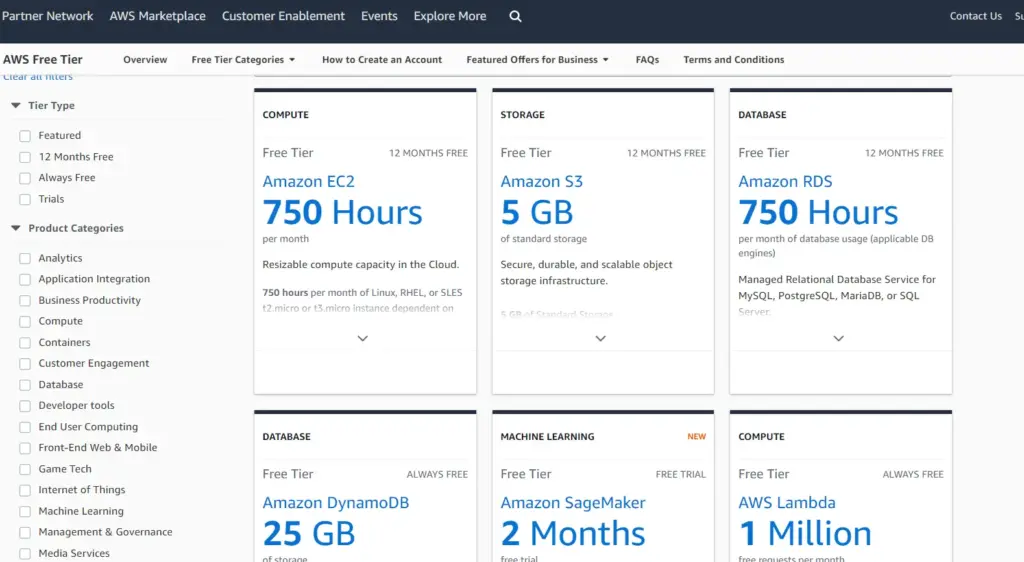Click FREE TRIAL on SageMaker card
The height and width of the screenshot is (562, 1024).
[x=680, y=475]
